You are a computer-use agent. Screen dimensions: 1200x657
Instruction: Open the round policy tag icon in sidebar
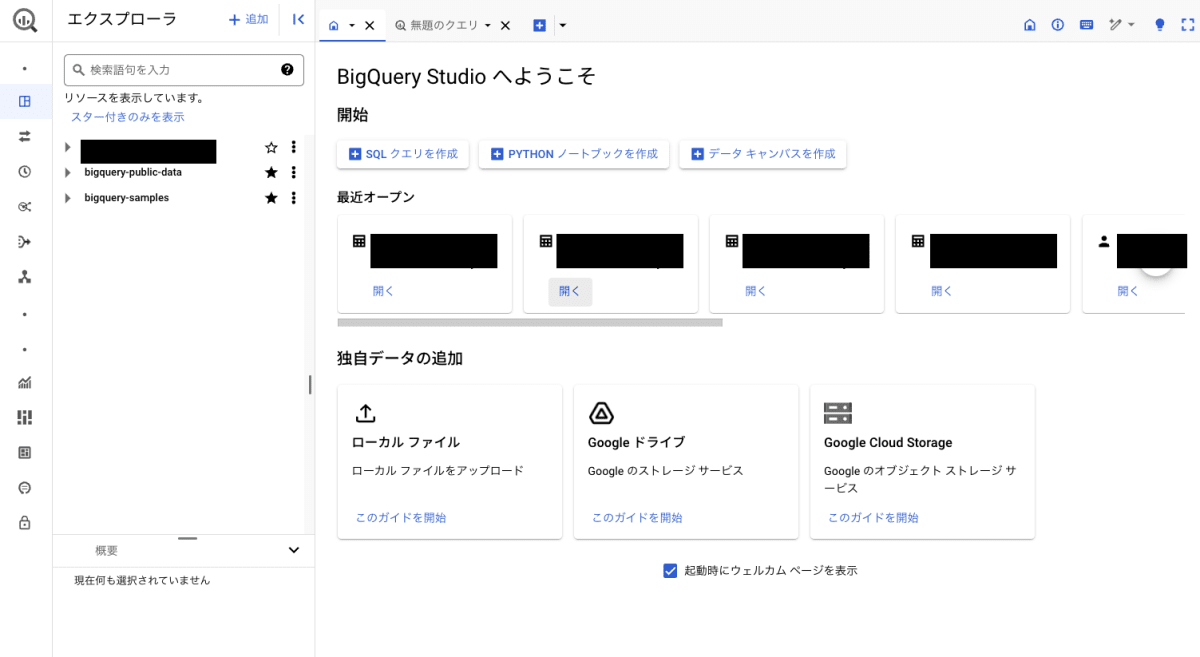pyautogui.click(x=25, y=487)
